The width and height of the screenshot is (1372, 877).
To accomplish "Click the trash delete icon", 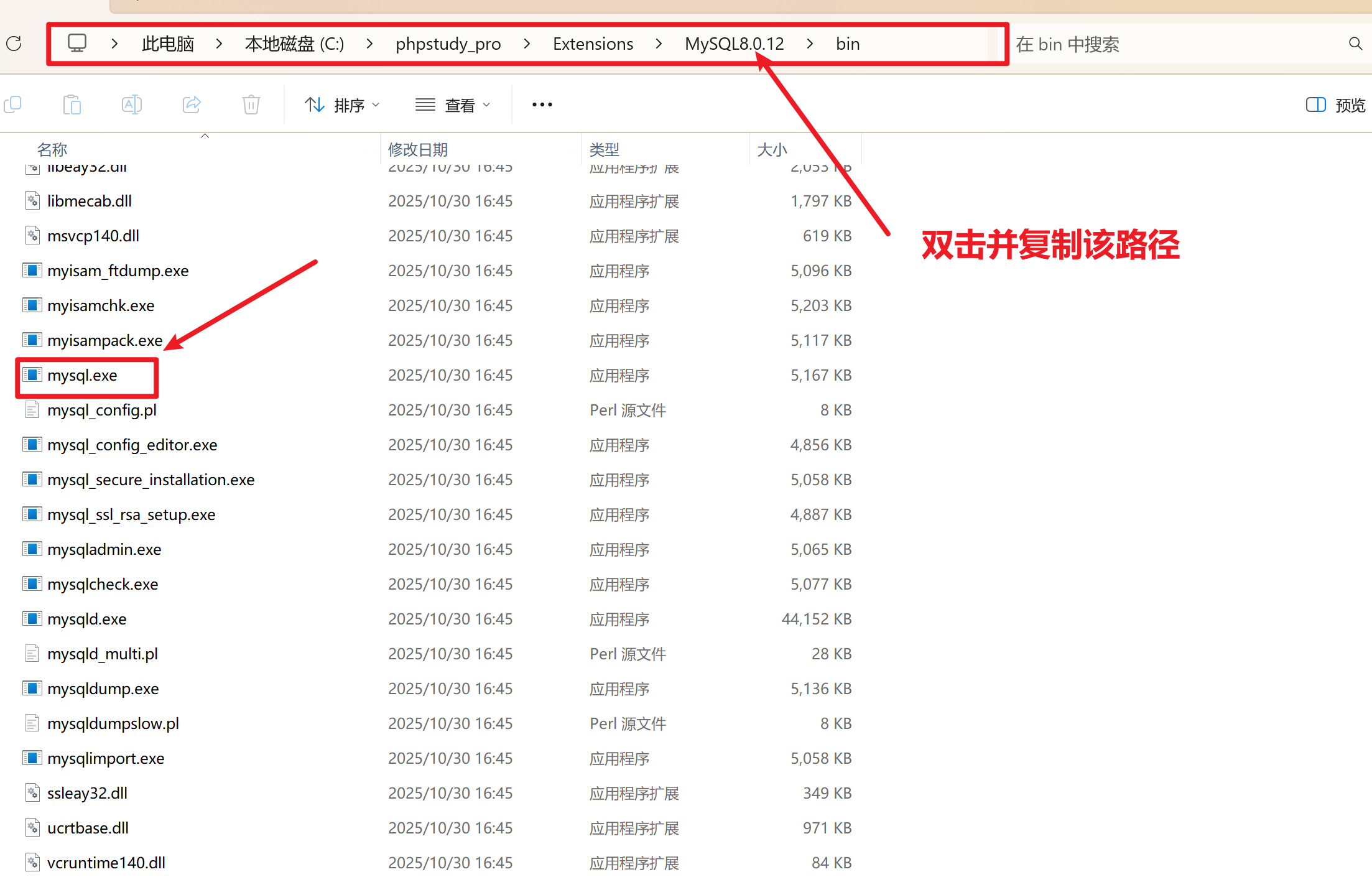I will (x=251, y=104).
